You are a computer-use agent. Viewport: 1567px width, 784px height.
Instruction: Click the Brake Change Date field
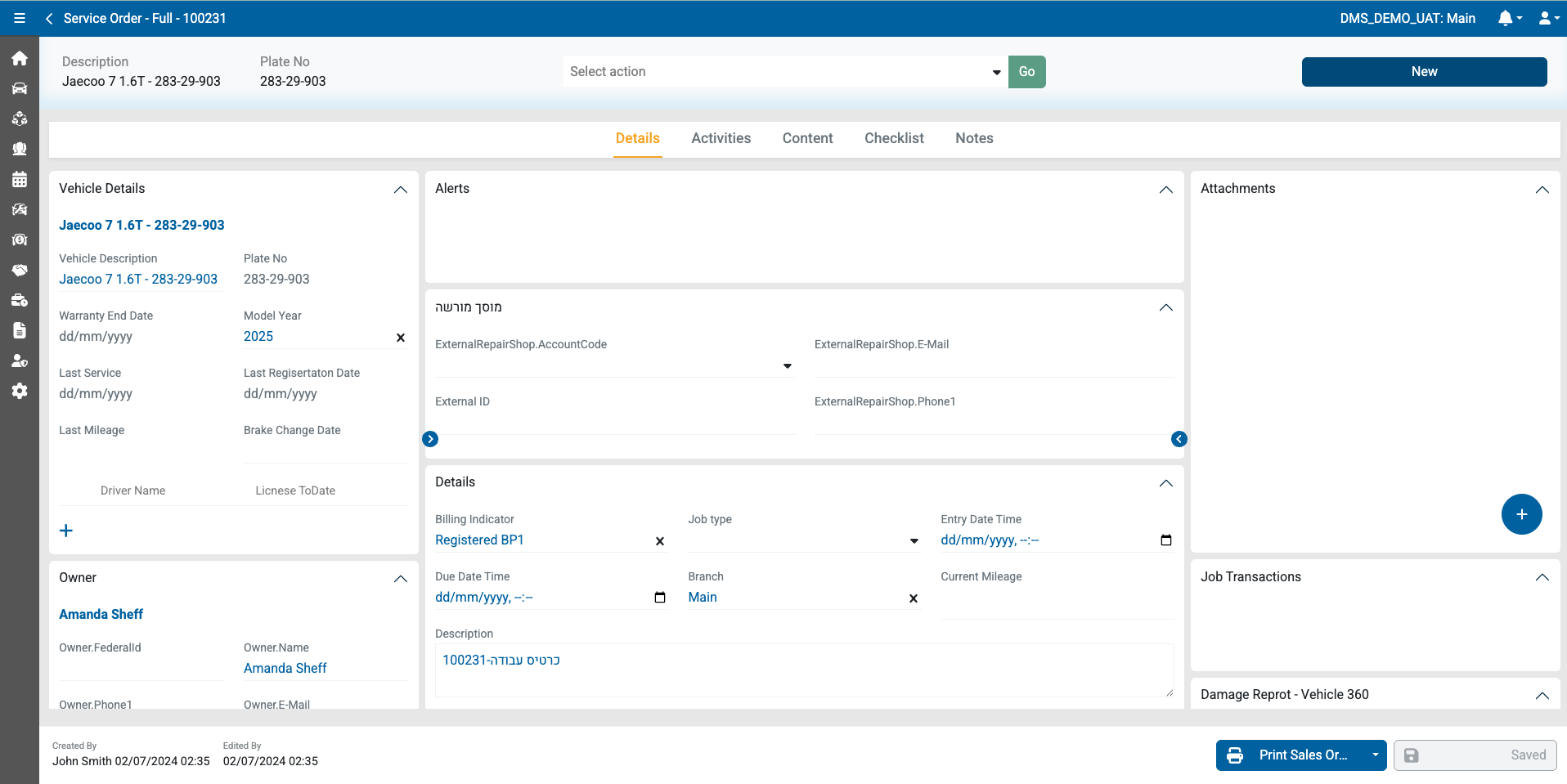[x=326, y=451]
